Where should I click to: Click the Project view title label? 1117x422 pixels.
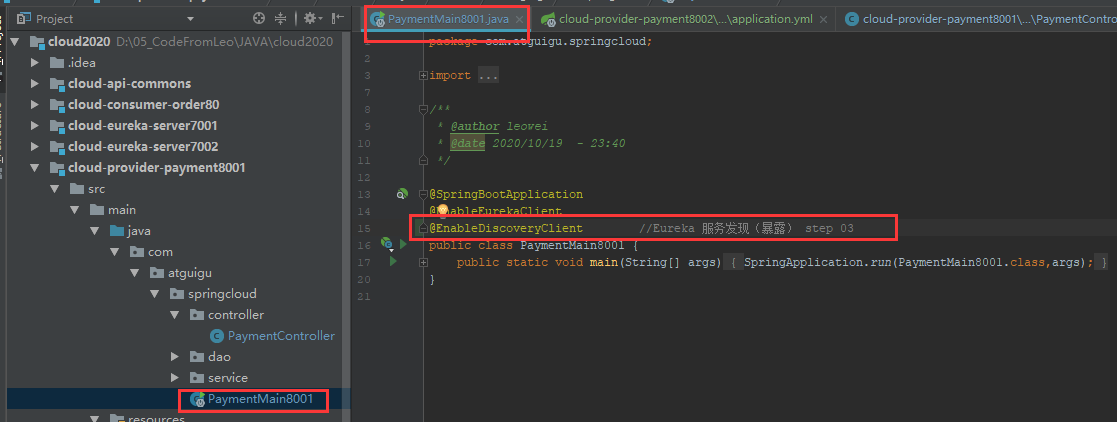click(54, 19)
